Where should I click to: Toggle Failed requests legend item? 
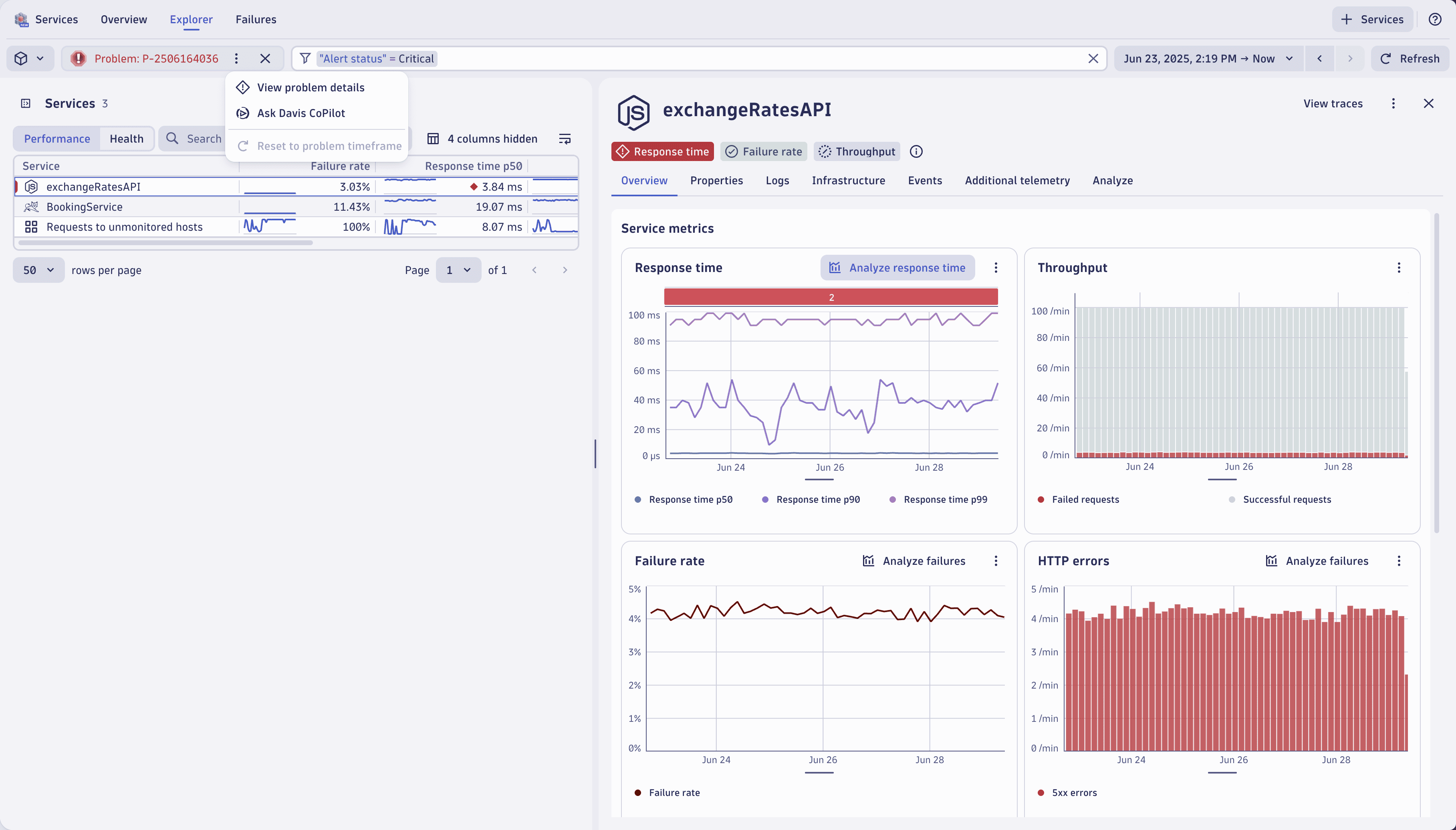tap(1078, 500)
